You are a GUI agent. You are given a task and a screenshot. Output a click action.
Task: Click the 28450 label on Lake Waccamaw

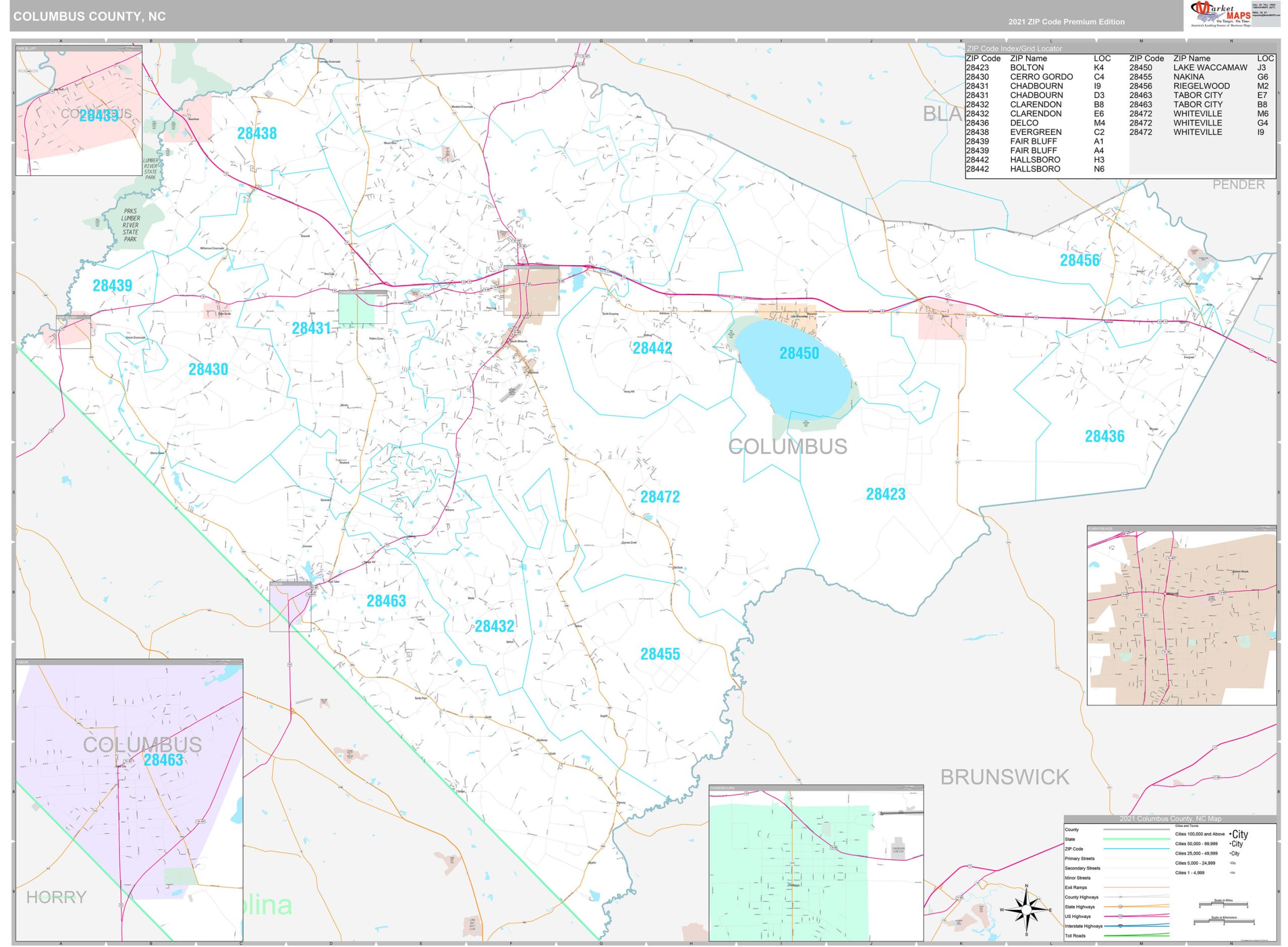click(x=799, y=353)
